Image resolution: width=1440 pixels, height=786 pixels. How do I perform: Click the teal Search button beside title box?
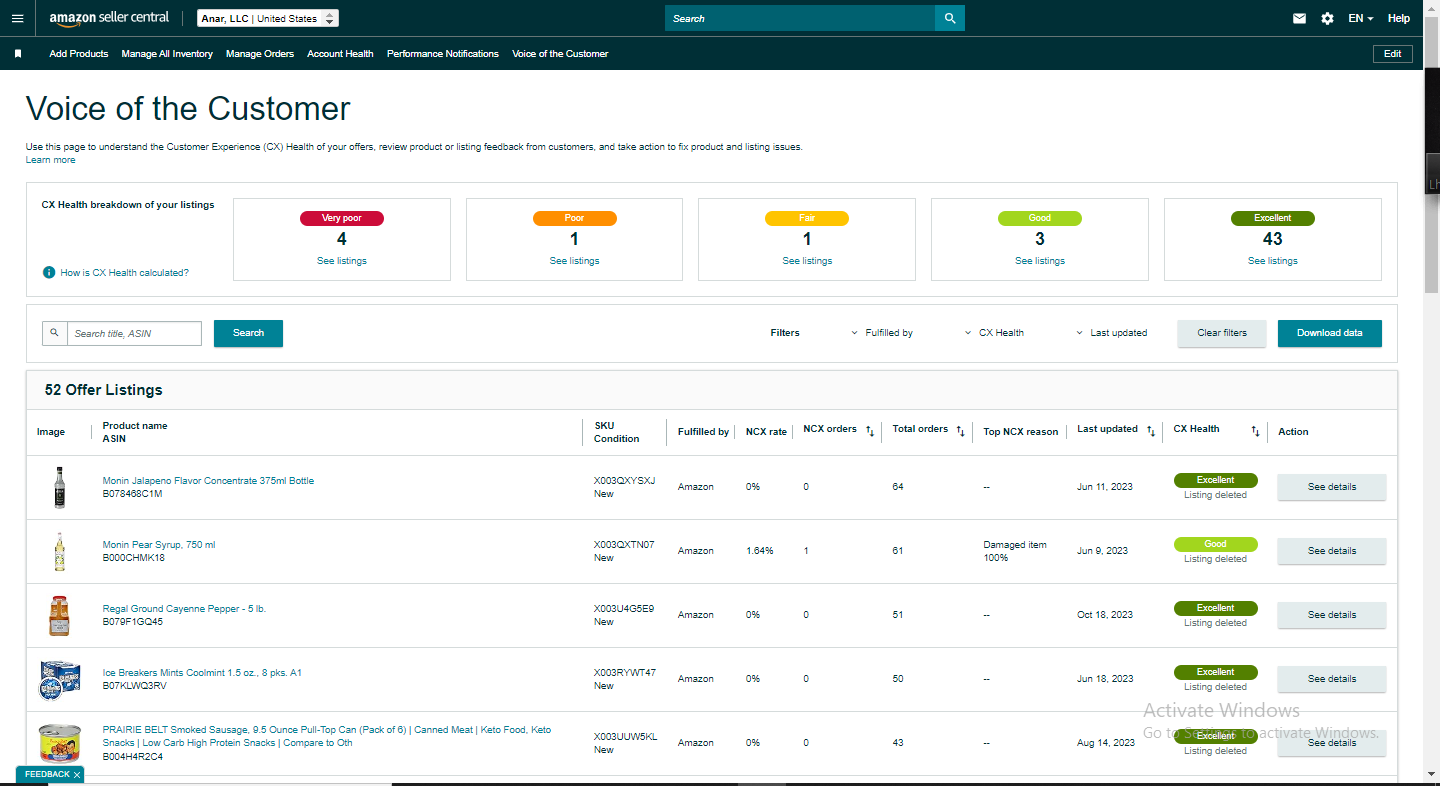248,333
